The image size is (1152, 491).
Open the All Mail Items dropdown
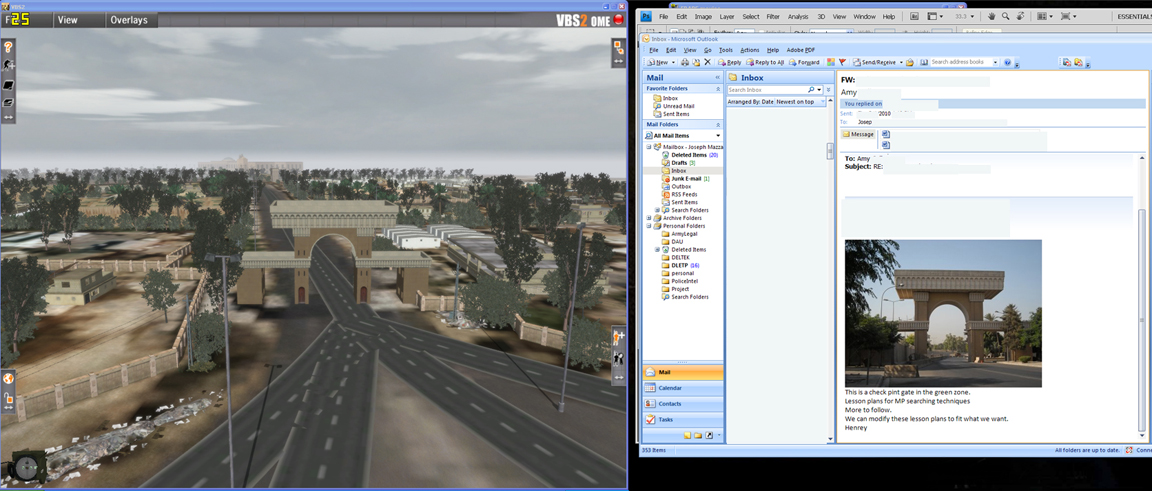click(717, 136)
